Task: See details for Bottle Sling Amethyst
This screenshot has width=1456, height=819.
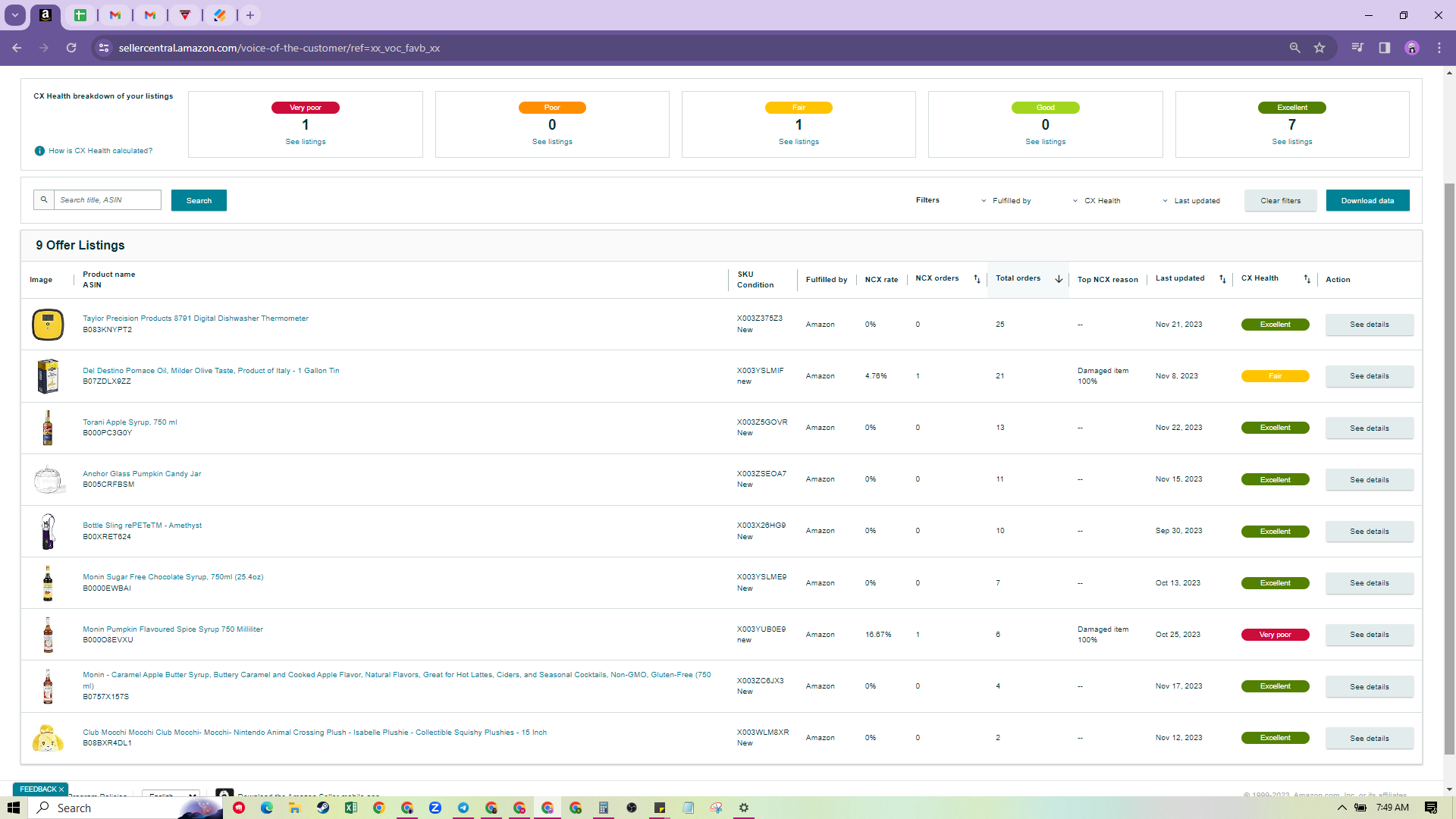Action: pos(1370,532)
